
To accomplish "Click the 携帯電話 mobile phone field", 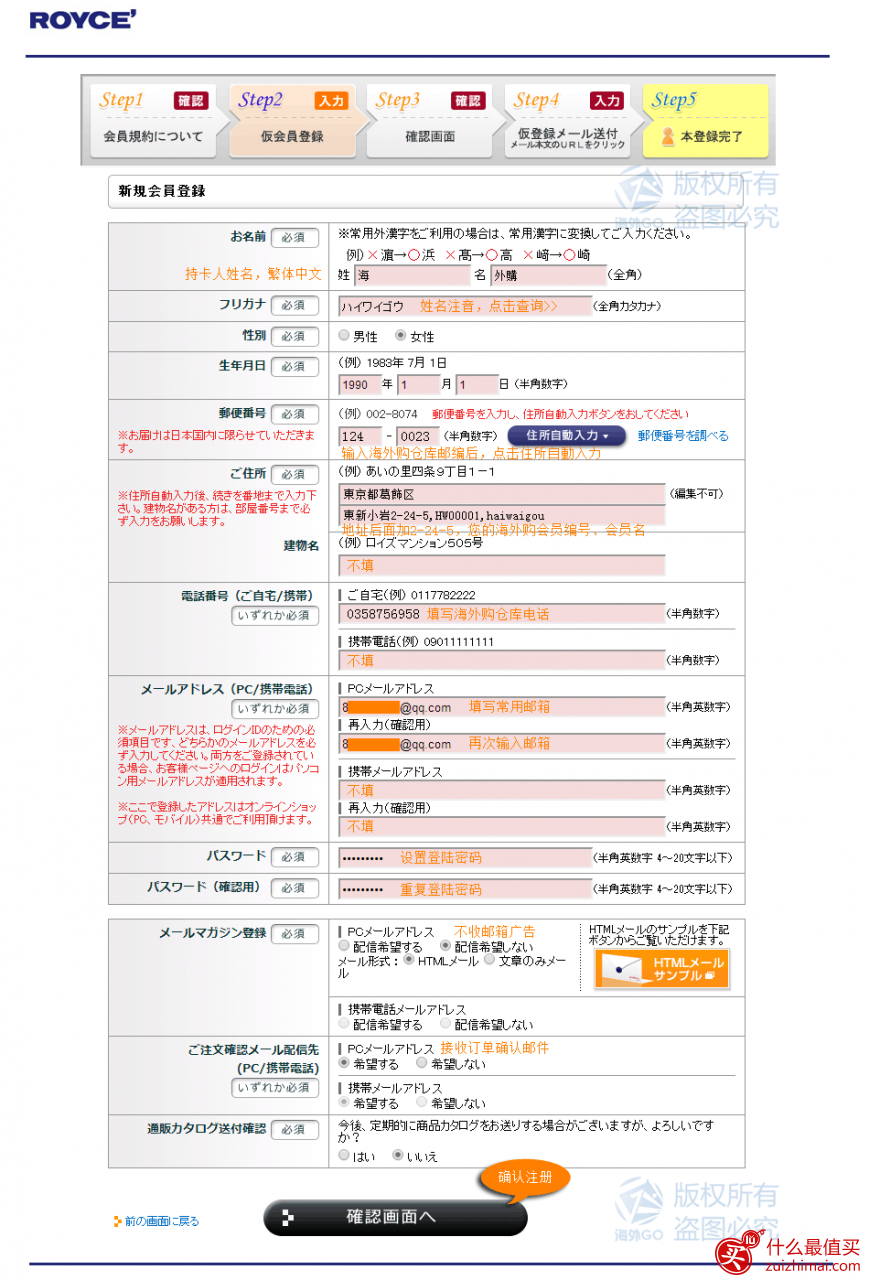I will (502, 661).
